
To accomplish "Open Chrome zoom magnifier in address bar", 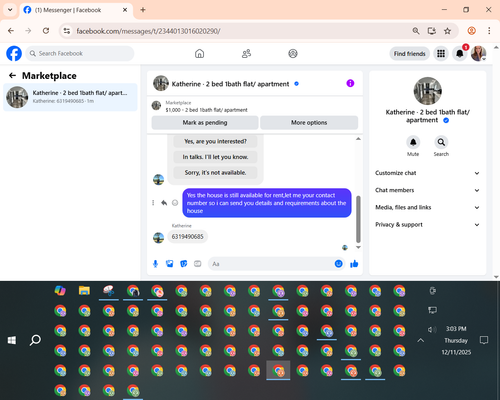I will click(x=416, y=31).
